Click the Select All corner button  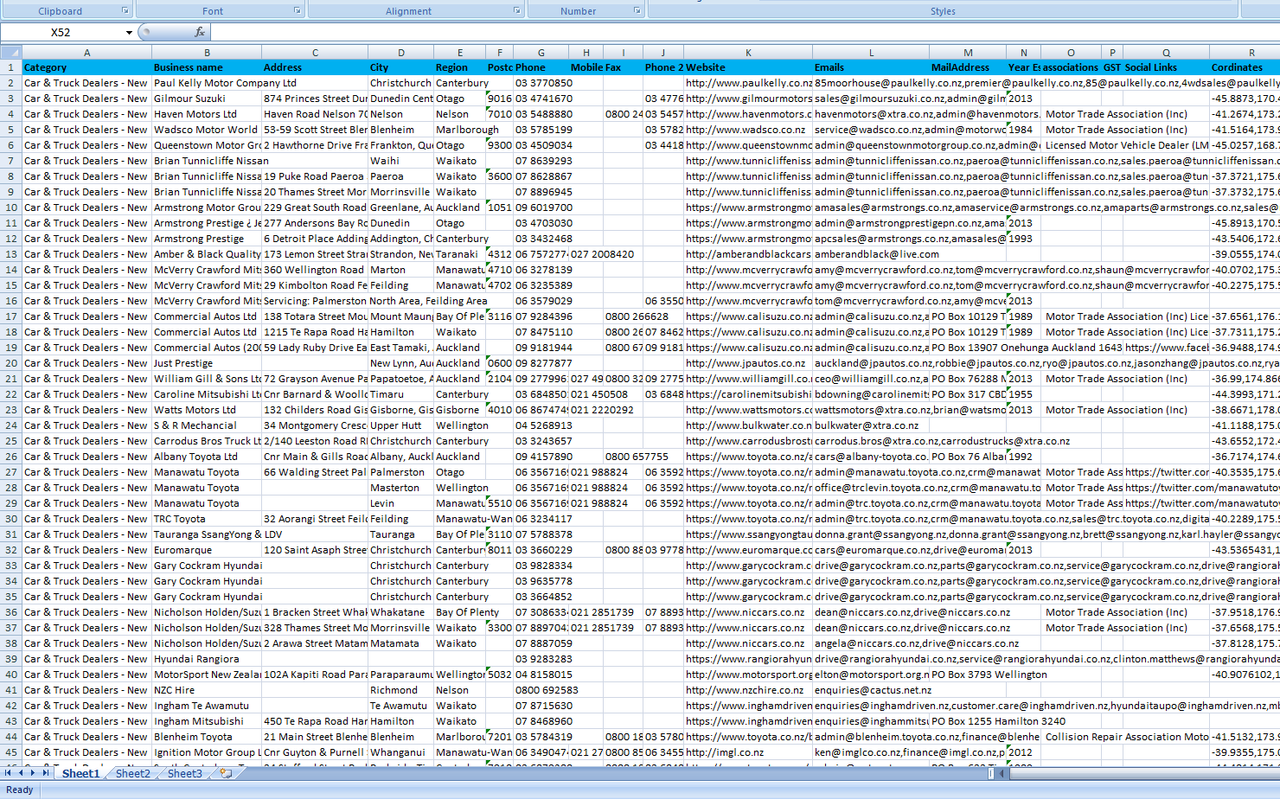click(10, 52)
